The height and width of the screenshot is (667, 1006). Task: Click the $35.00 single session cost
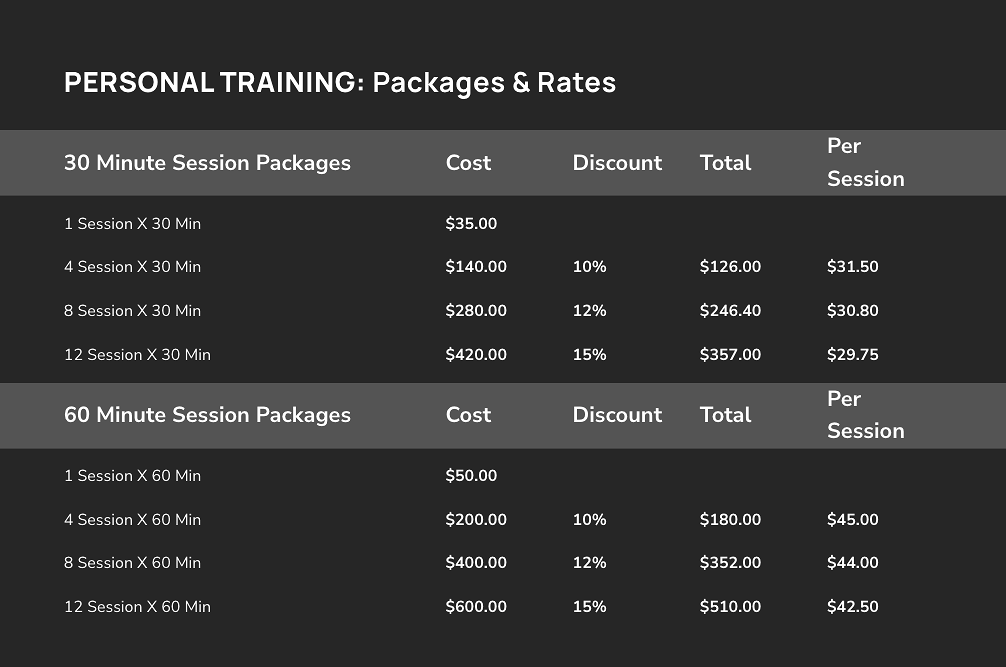coord(472,224)
